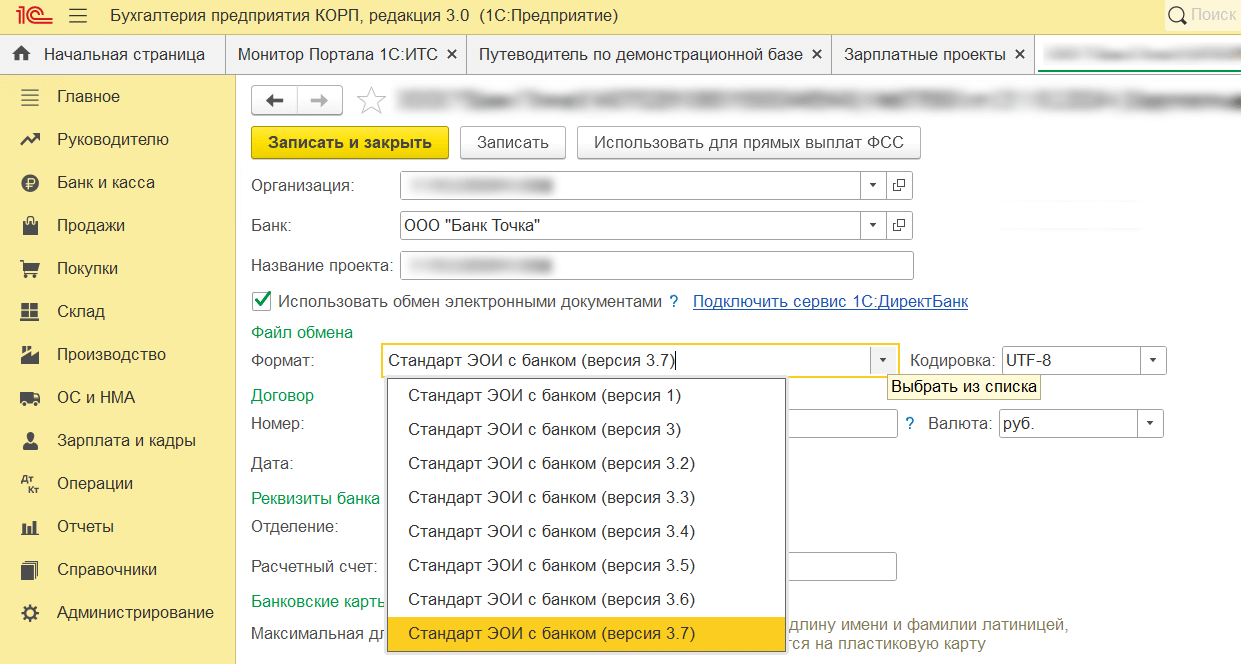Click the Банк и касса ruble icon
This screenshot has height=664, width=1241.
pyautogui.click(x=30, y=183)
